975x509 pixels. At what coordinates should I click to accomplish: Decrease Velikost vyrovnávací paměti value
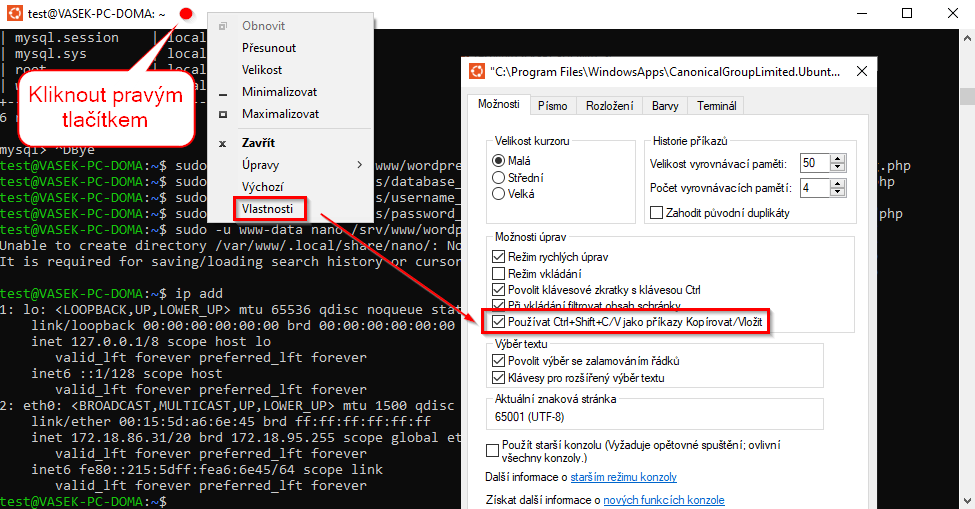click(838, 167)
